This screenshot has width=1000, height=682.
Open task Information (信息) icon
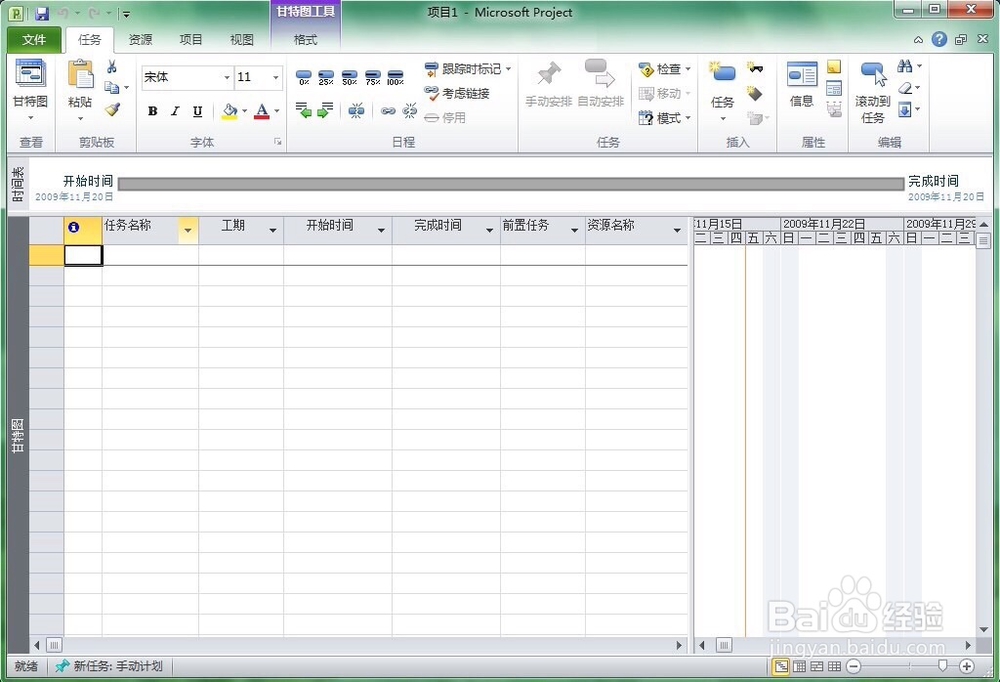pos(802,75)
